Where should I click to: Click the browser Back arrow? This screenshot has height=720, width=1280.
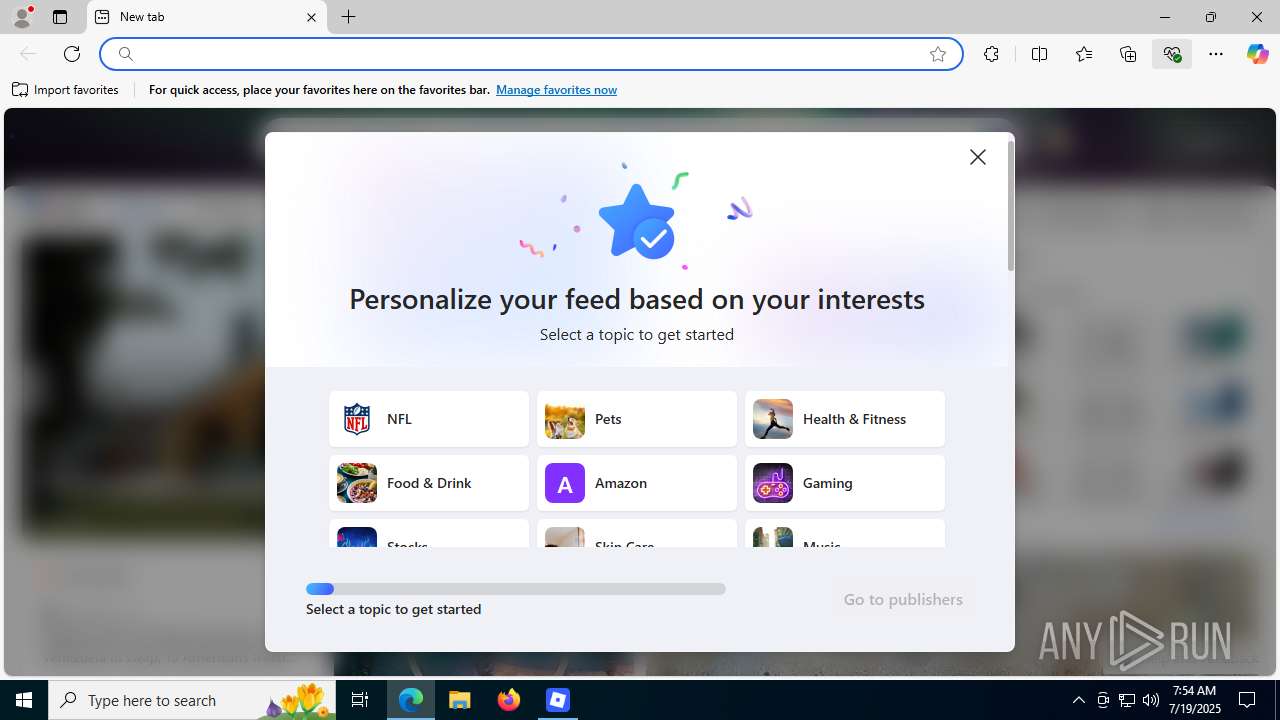tap(28, 54)
